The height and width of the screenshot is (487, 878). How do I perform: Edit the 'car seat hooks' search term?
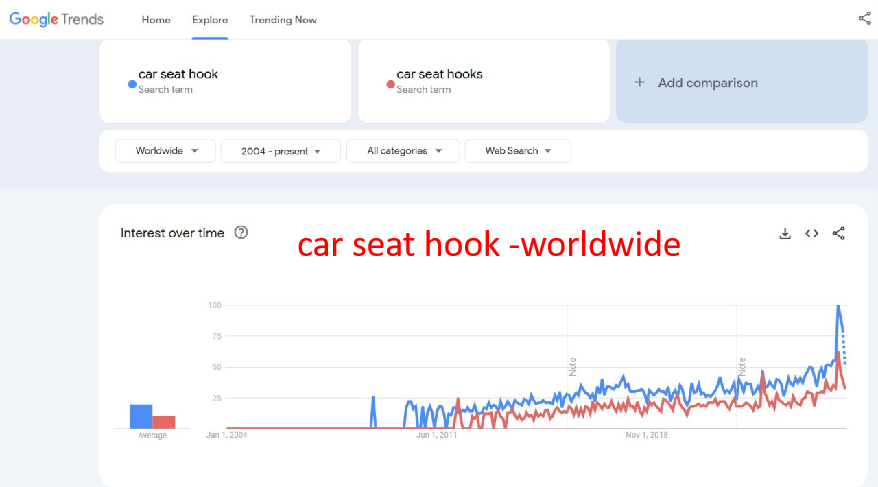click(439, 74)
